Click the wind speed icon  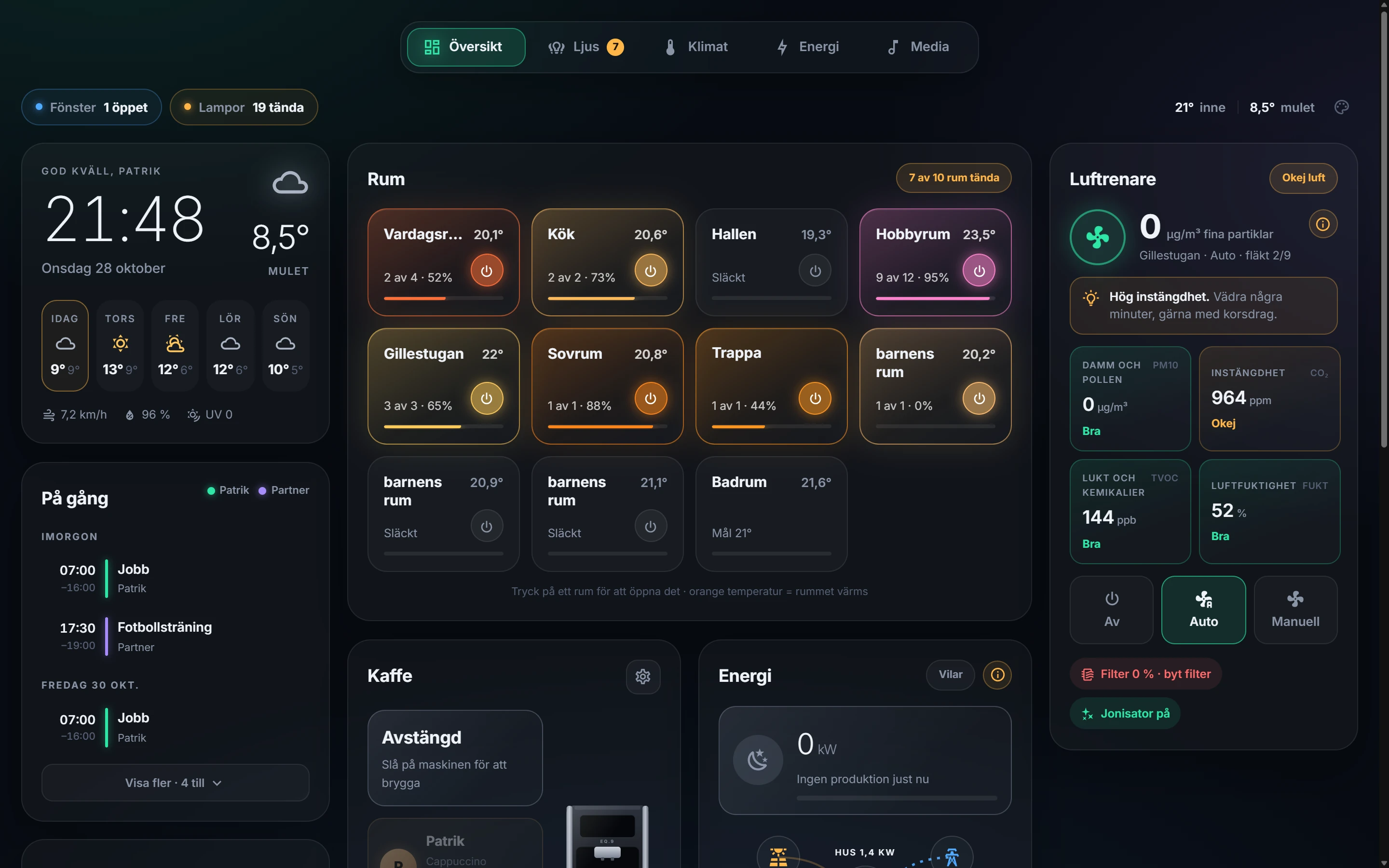(49, 415)
